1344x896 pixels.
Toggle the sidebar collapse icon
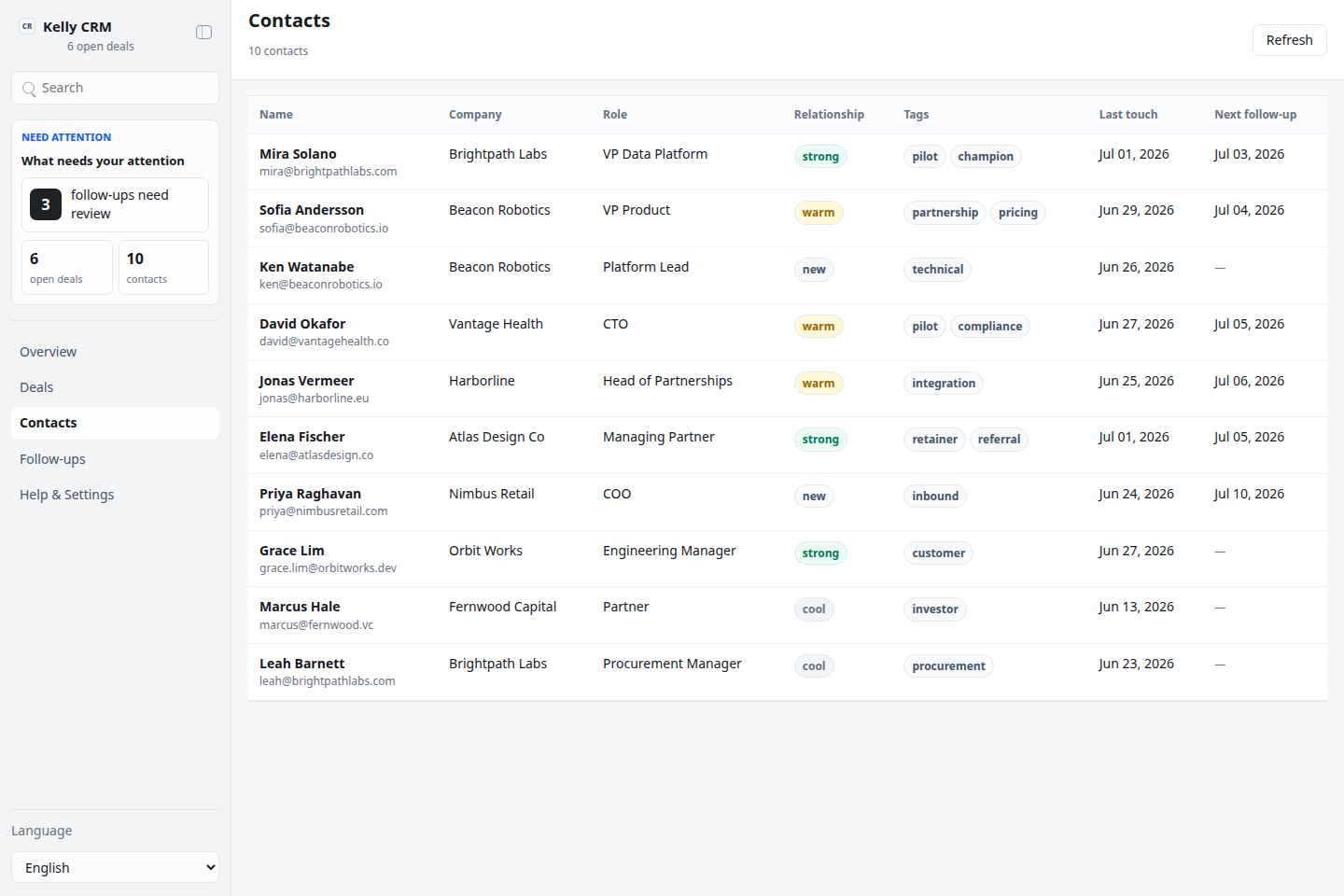[x=203, y=33]
